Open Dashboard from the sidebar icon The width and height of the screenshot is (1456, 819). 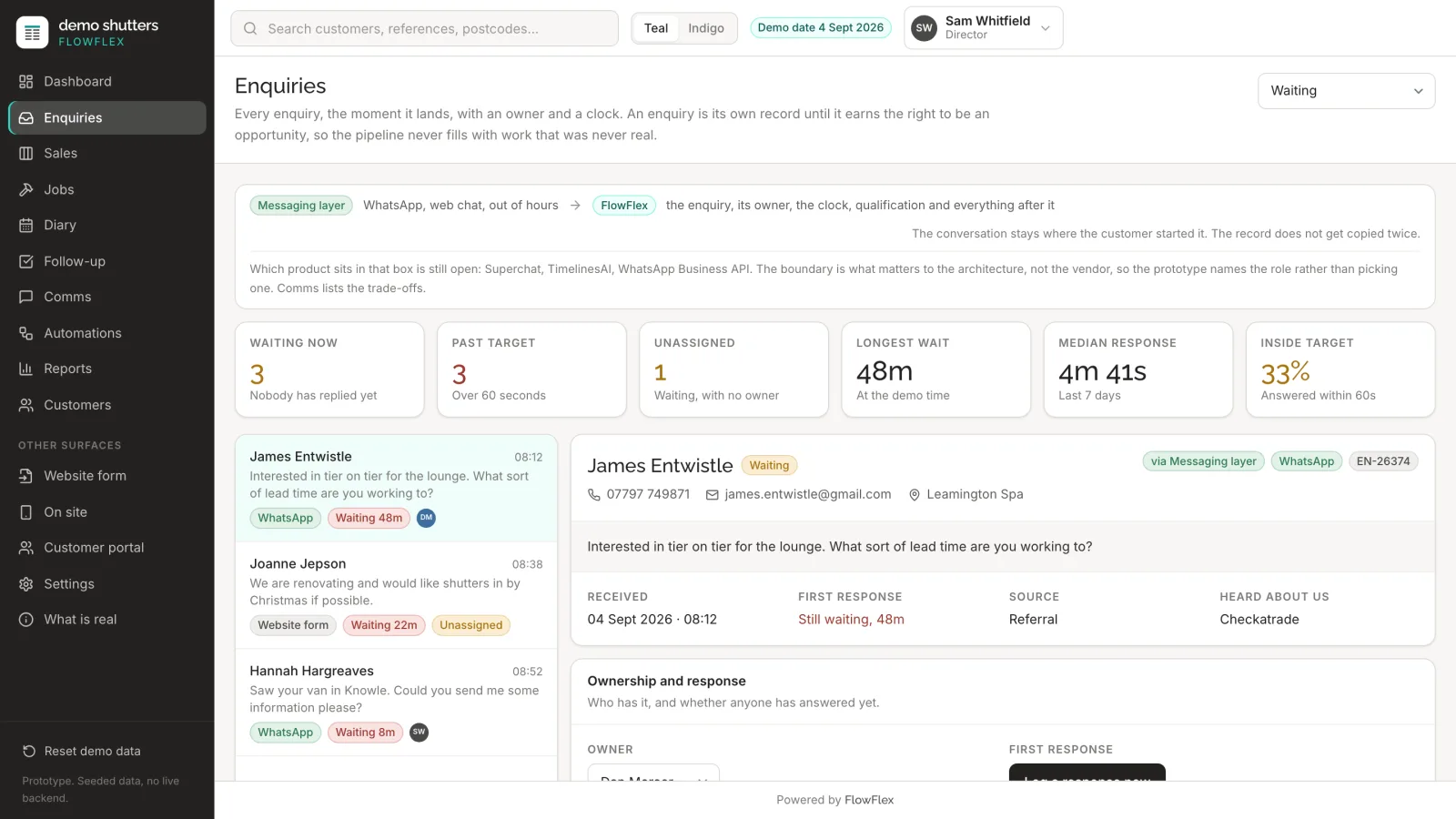coord(26,82)
